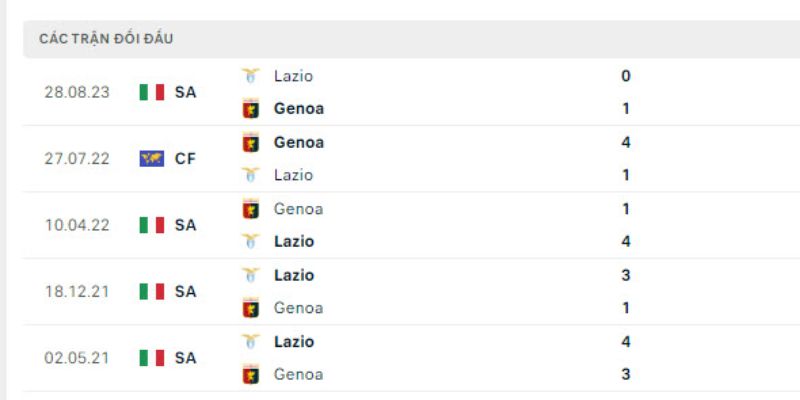This screenshot has width=800, height=400.
Task: Click the CF competition label for 27.07.22
Action: point(185,158)
